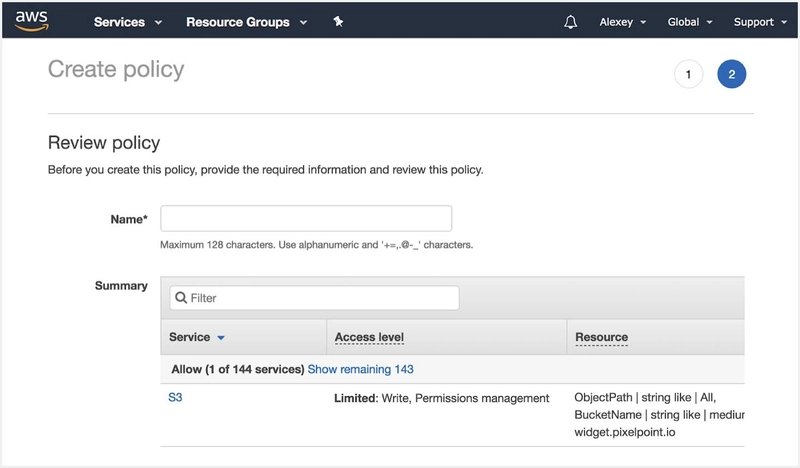Focus the Filter search field
800x468 pixels.
tap(320, 298)
